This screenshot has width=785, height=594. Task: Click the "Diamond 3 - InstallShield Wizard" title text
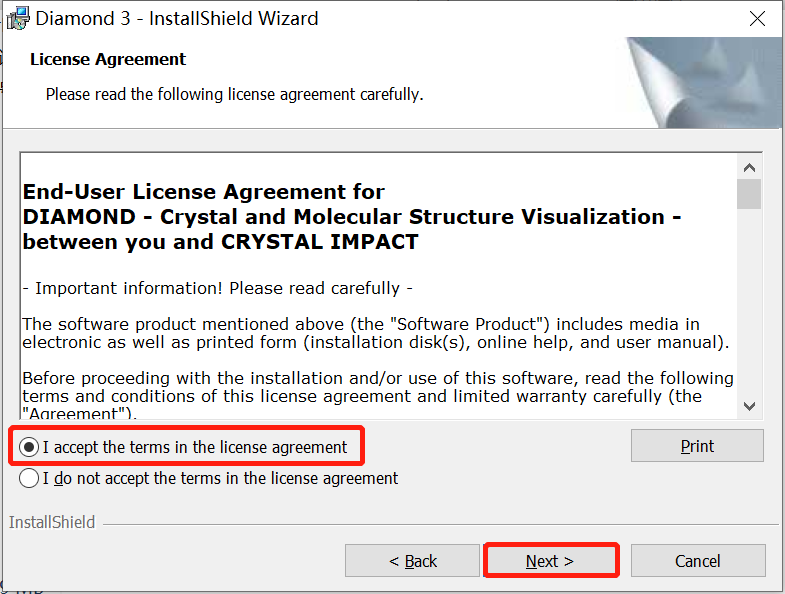click(x=177, y=18)
